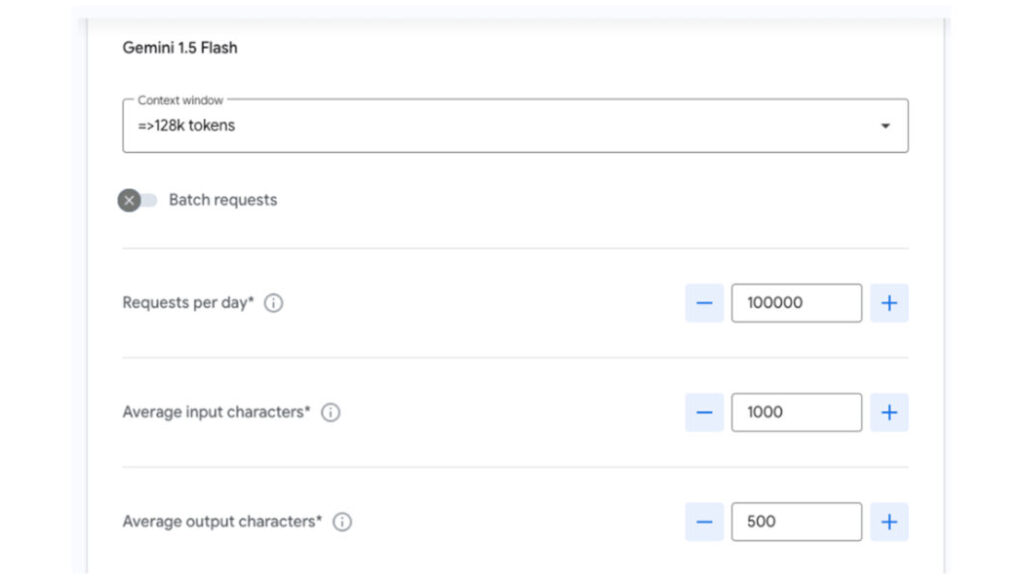This screenshot has height=585, width=1024.
Task: Enable the Batch requests switch
Action: click(x=138, y=200)
